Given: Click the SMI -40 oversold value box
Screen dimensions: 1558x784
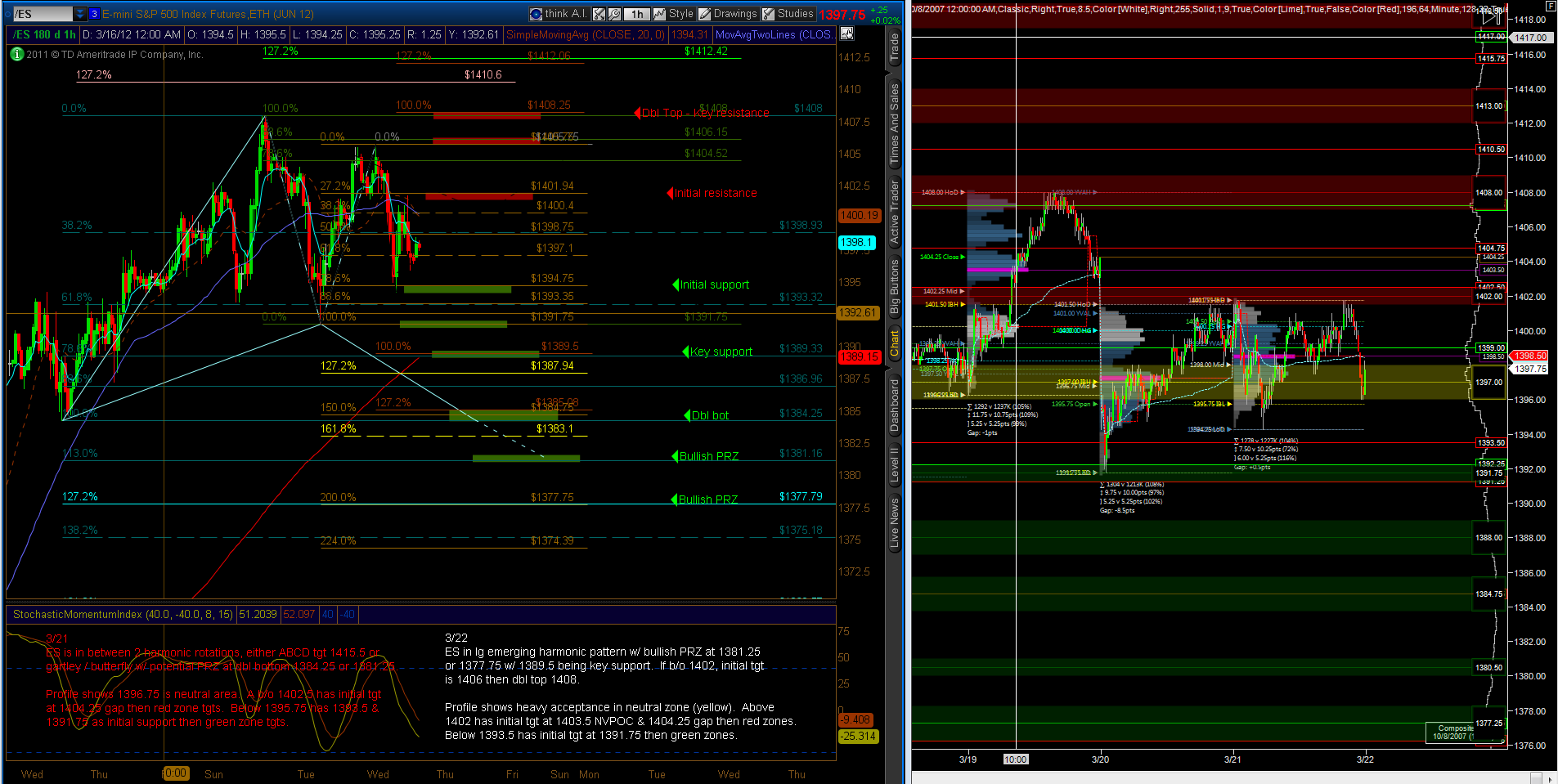Looking at the screenshot, I should coord(348,614).
